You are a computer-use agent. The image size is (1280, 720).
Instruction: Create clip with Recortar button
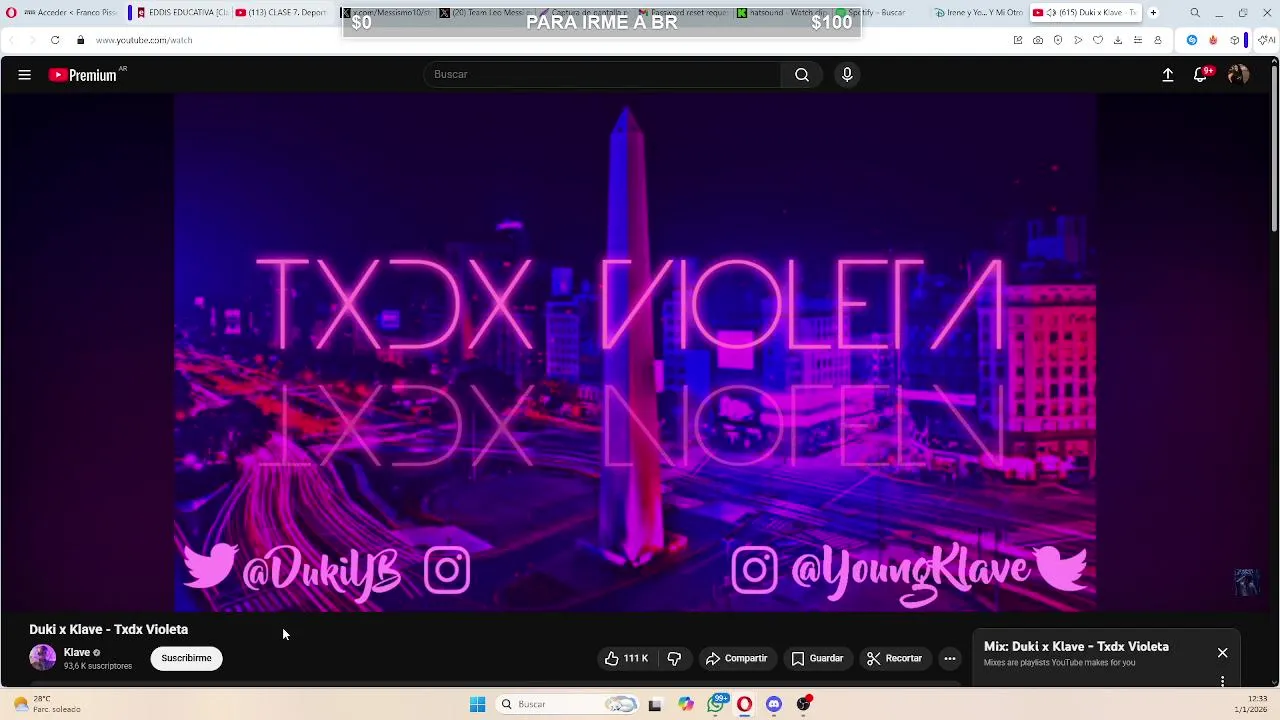894,658
